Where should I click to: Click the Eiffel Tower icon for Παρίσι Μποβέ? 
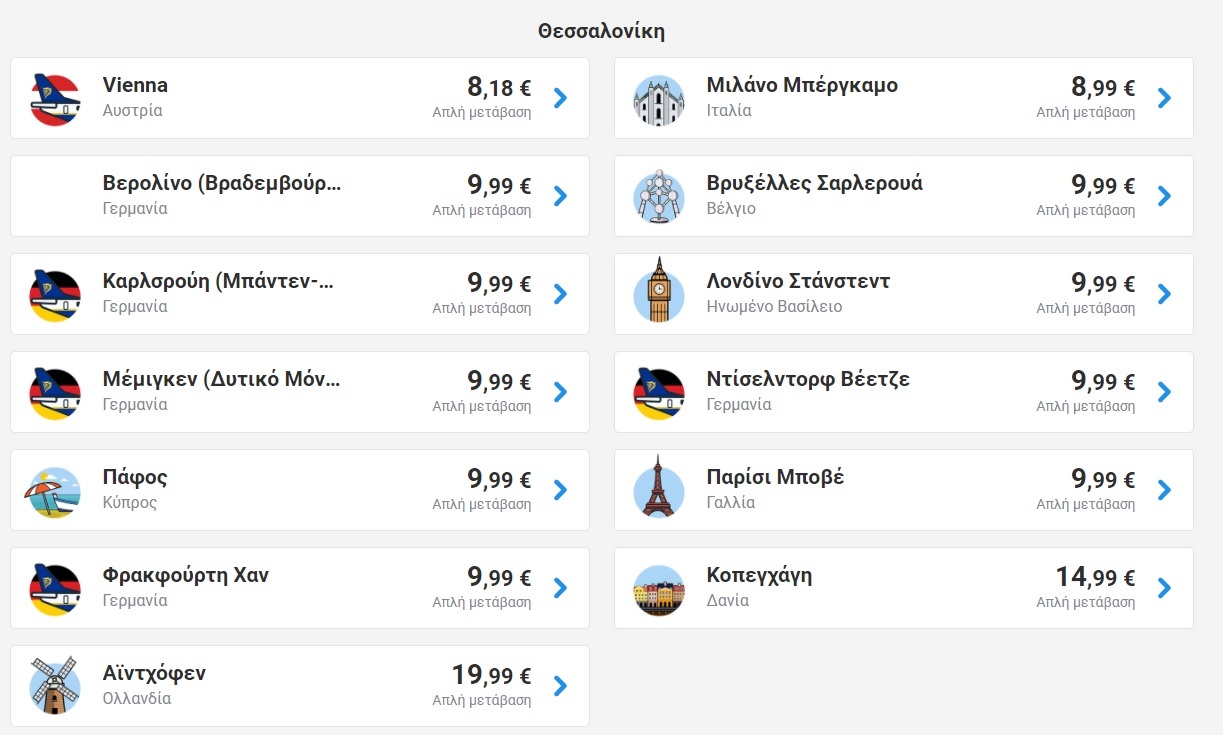[659, 486]
